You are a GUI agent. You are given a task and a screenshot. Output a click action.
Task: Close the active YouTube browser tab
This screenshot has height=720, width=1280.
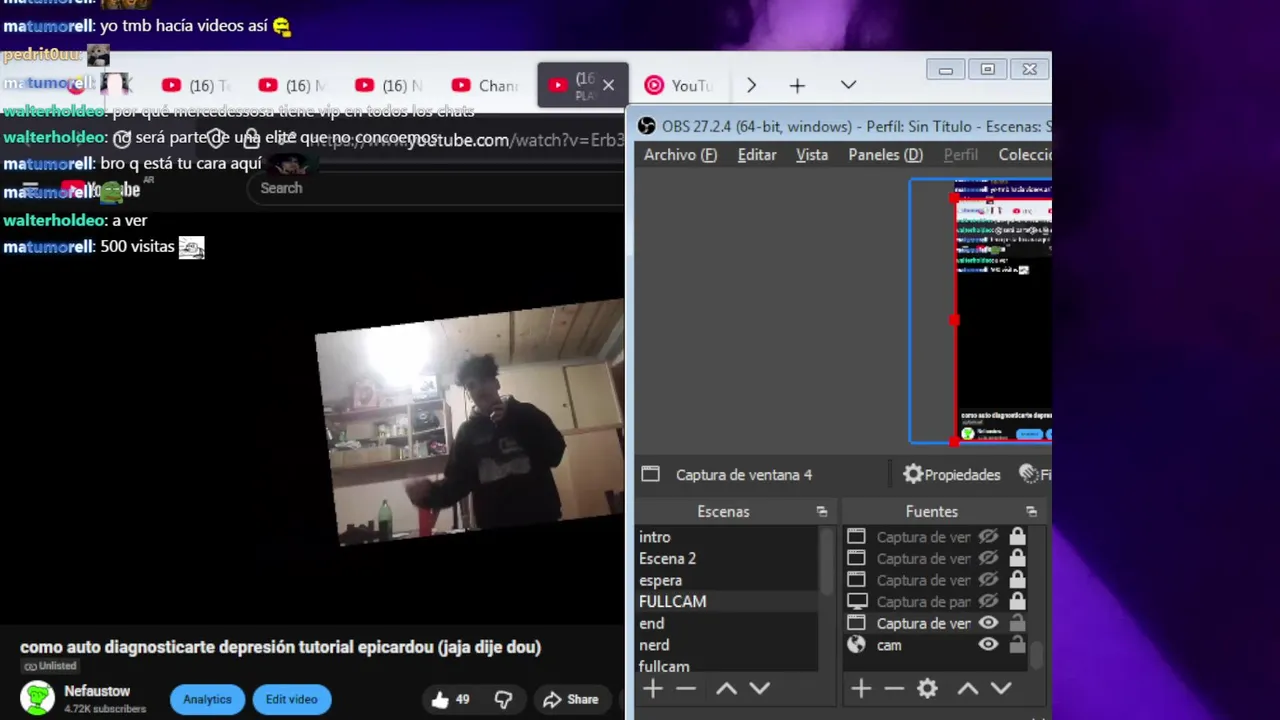pos(608,85)
